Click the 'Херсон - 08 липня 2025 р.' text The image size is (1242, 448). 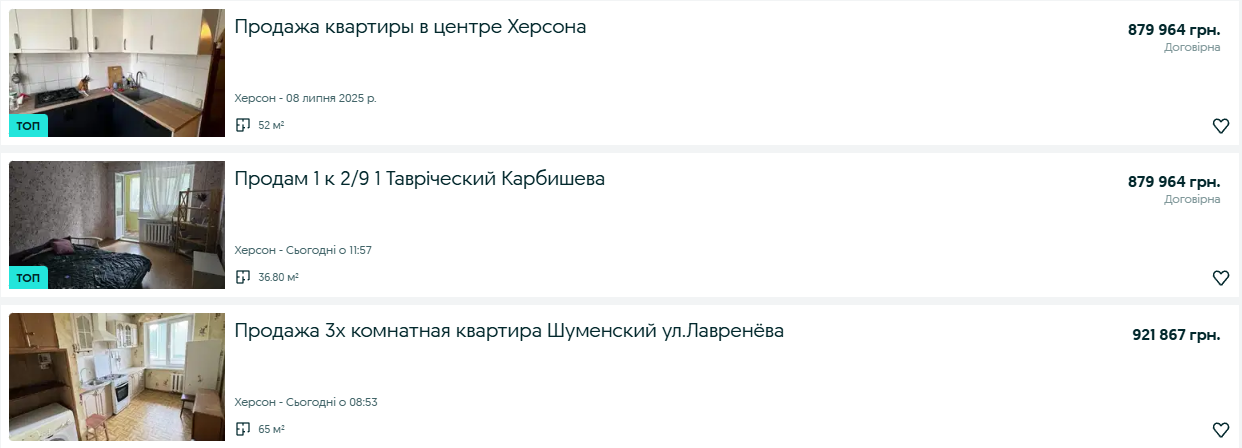tap(305, 98)
